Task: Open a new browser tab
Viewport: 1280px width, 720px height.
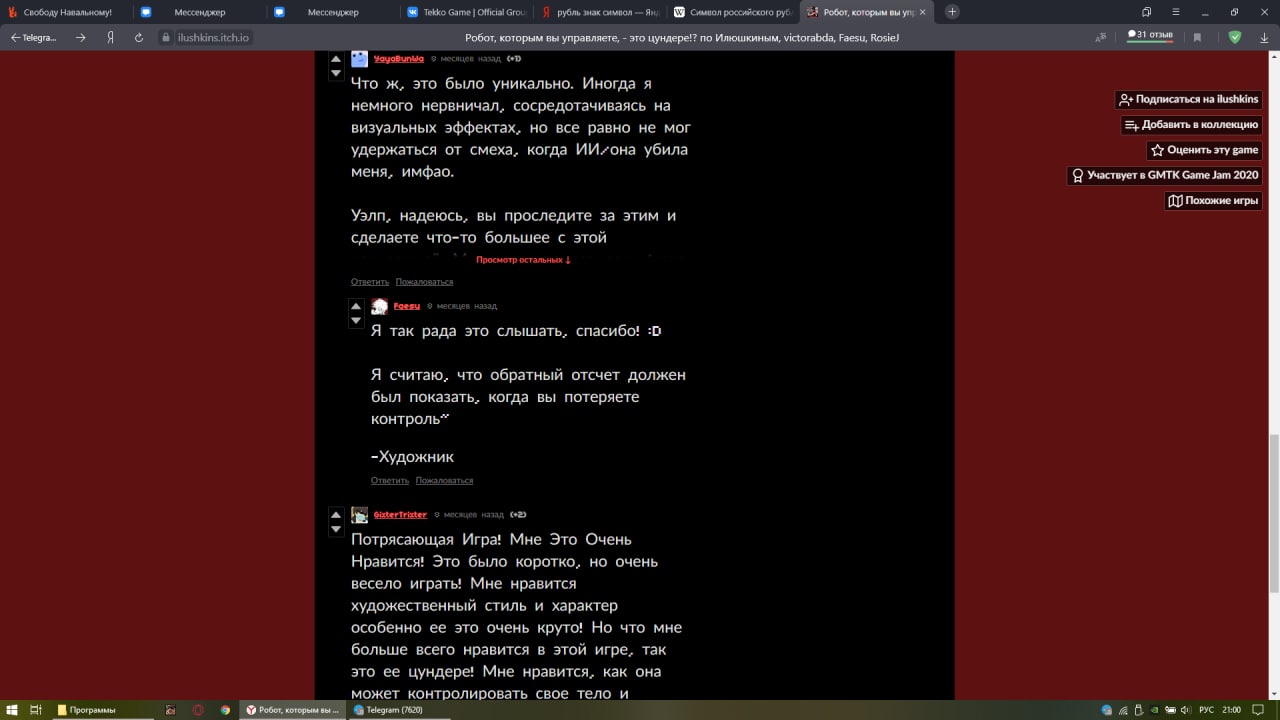Action: coord(952,12)
